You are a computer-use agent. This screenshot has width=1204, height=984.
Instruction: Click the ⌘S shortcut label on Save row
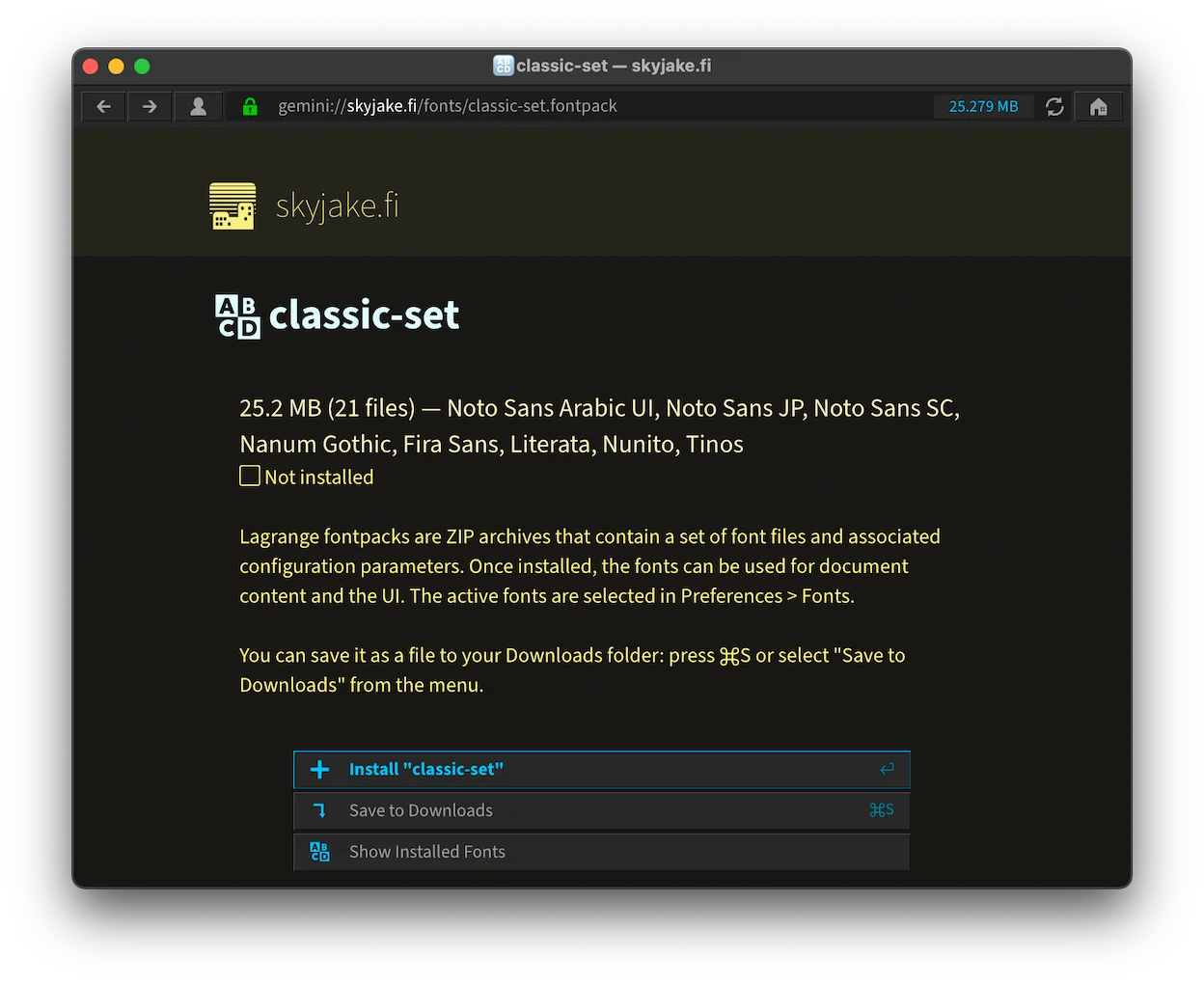tap(882, 810)
